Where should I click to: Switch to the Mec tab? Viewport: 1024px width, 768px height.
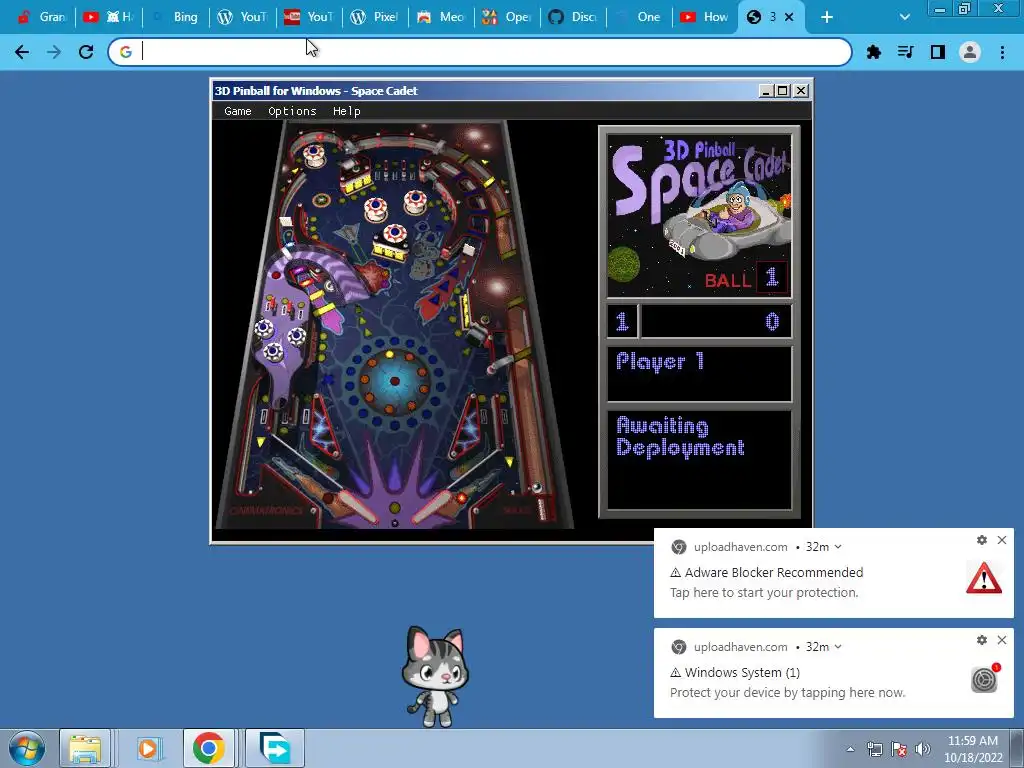(x=441, y=17)
